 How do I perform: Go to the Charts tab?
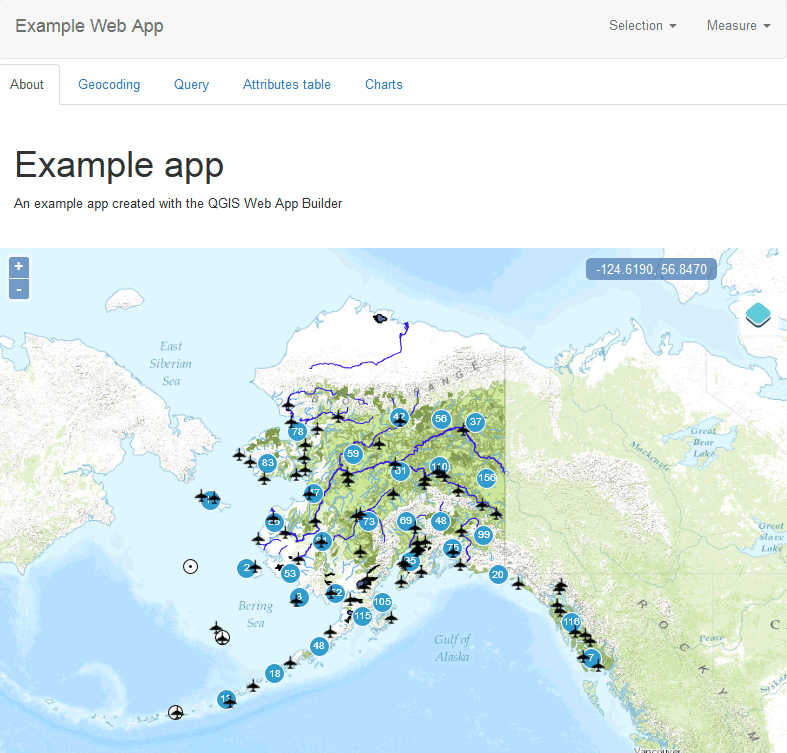point(384,85)
